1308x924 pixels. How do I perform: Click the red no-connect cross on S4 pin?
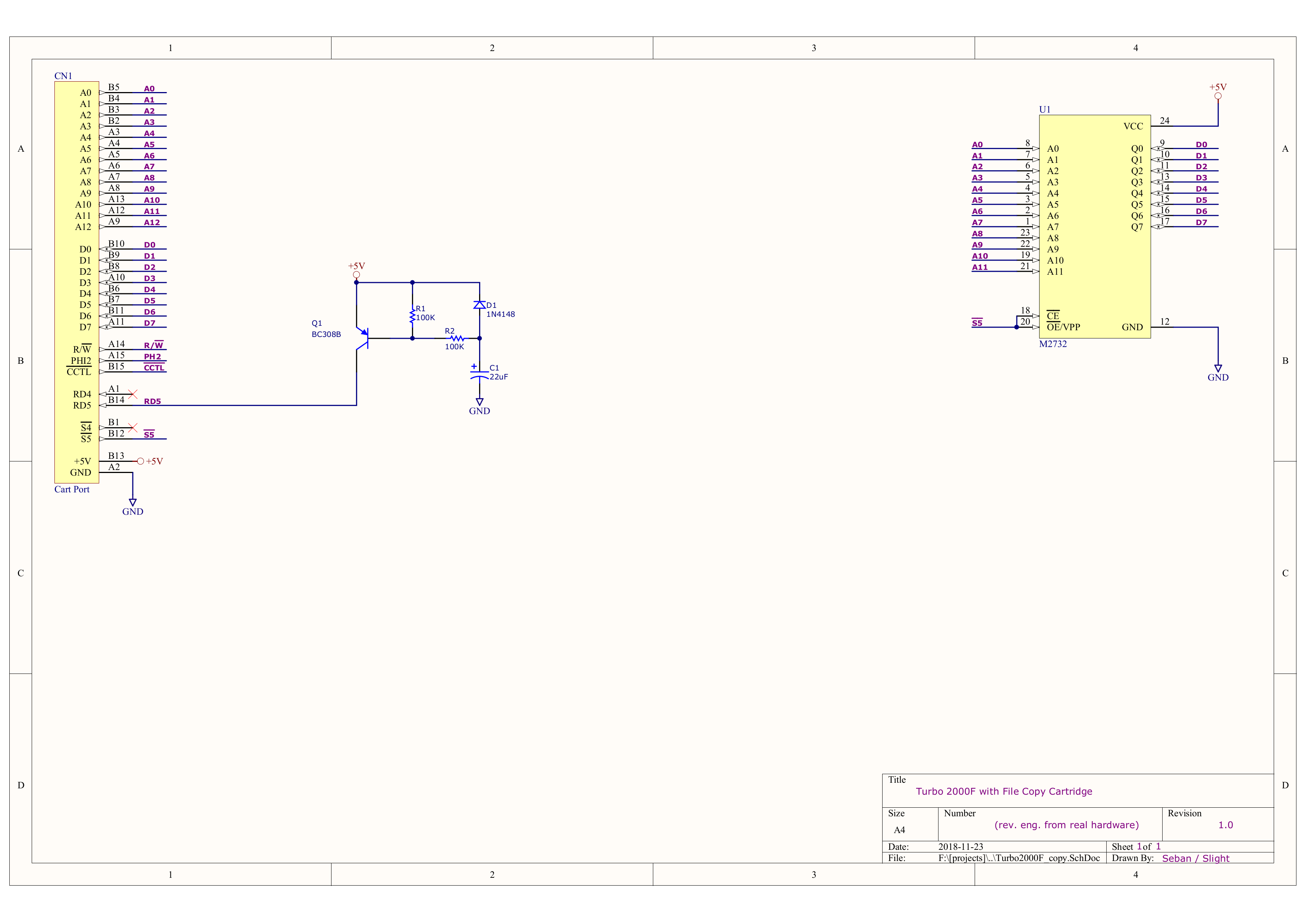[133, 428]
